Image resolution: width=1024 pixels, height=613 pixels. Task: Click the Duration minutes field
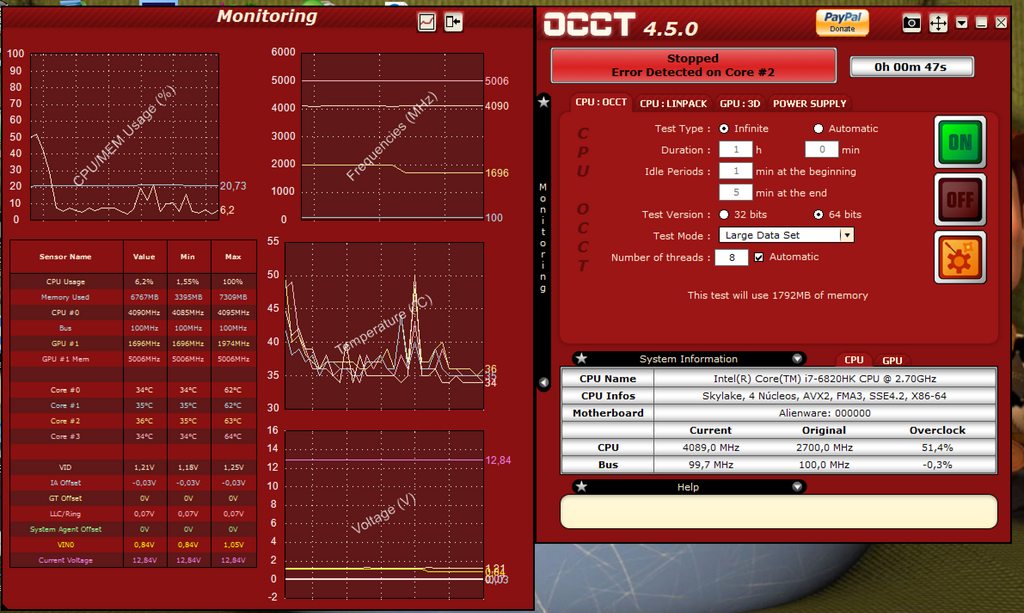(822, 149)
